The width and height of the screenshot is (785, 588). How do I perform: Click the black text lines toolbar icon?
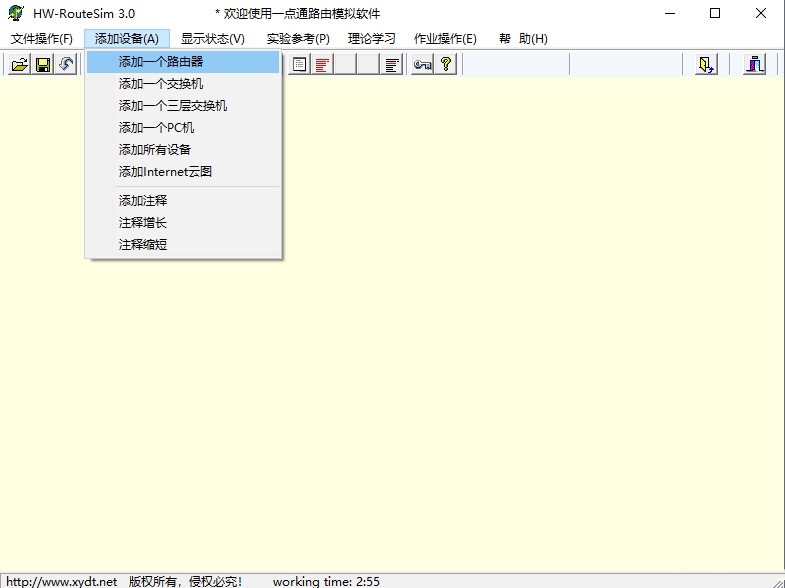[x=392, y=64]
